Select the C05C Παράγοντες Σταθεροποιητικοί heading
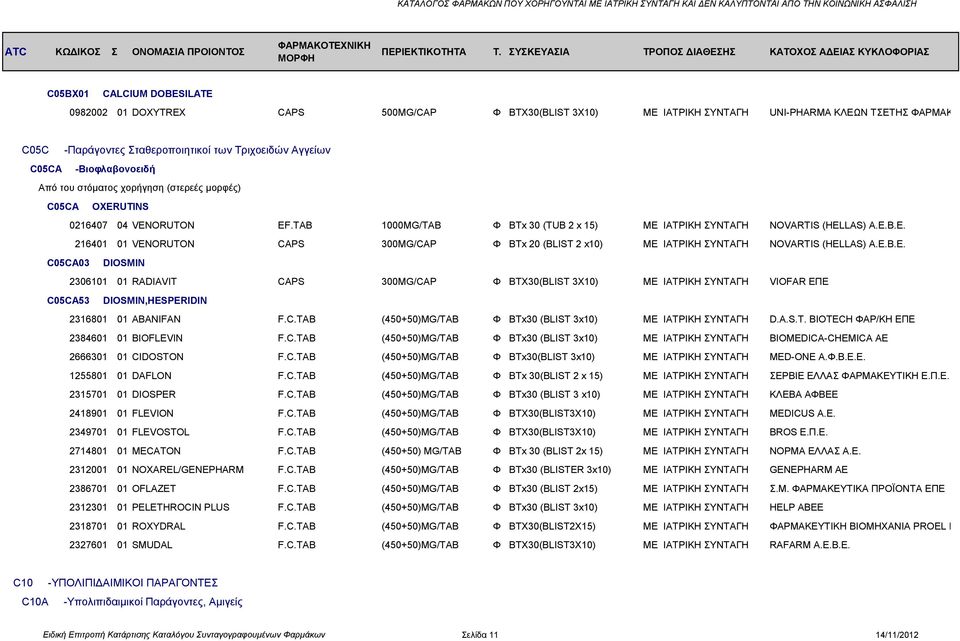This screenshot has height=641, width=960. click(x=176, y=150)
